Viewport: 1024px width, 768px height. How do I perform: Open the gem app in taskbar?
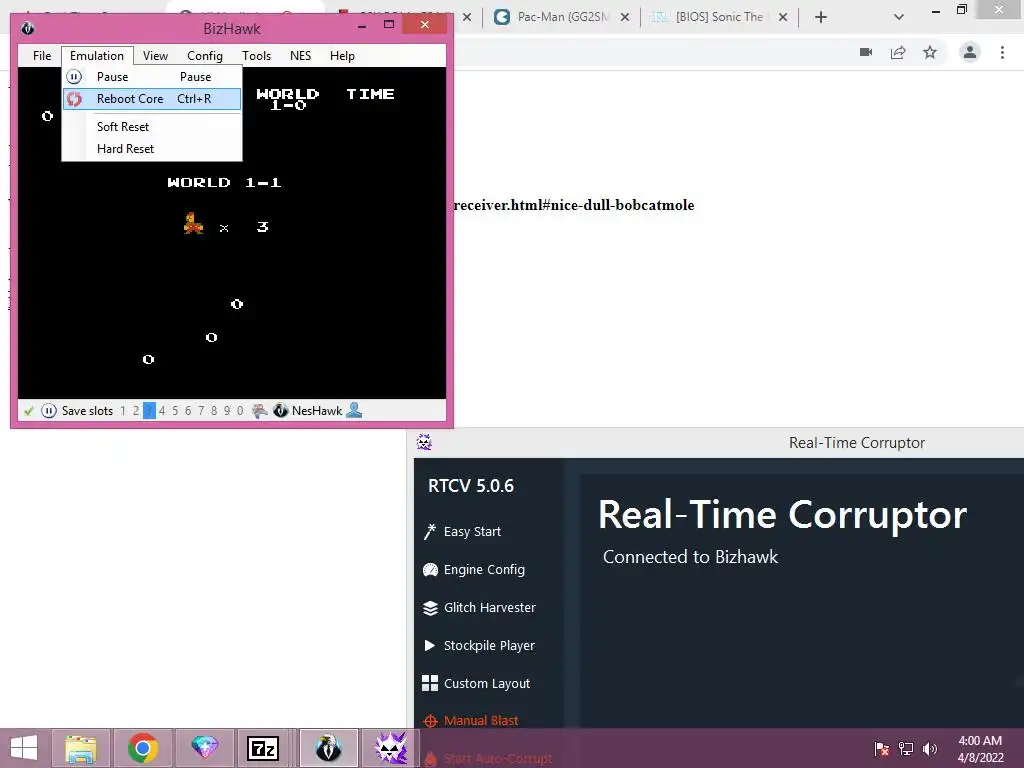(204, 748)
